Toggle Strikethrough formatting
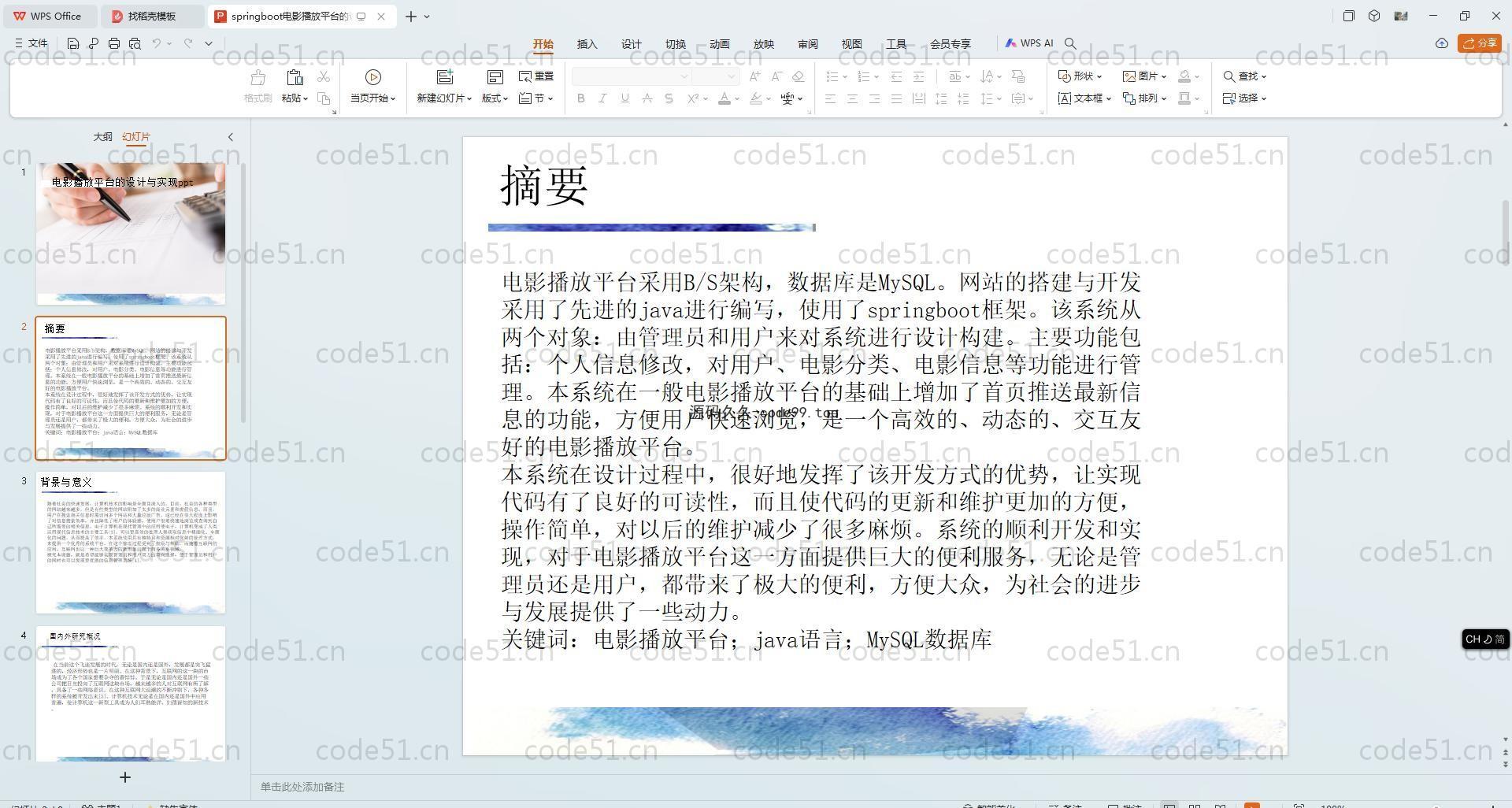1512x808 pixels. pyautogui.click(x=647, y=98)
